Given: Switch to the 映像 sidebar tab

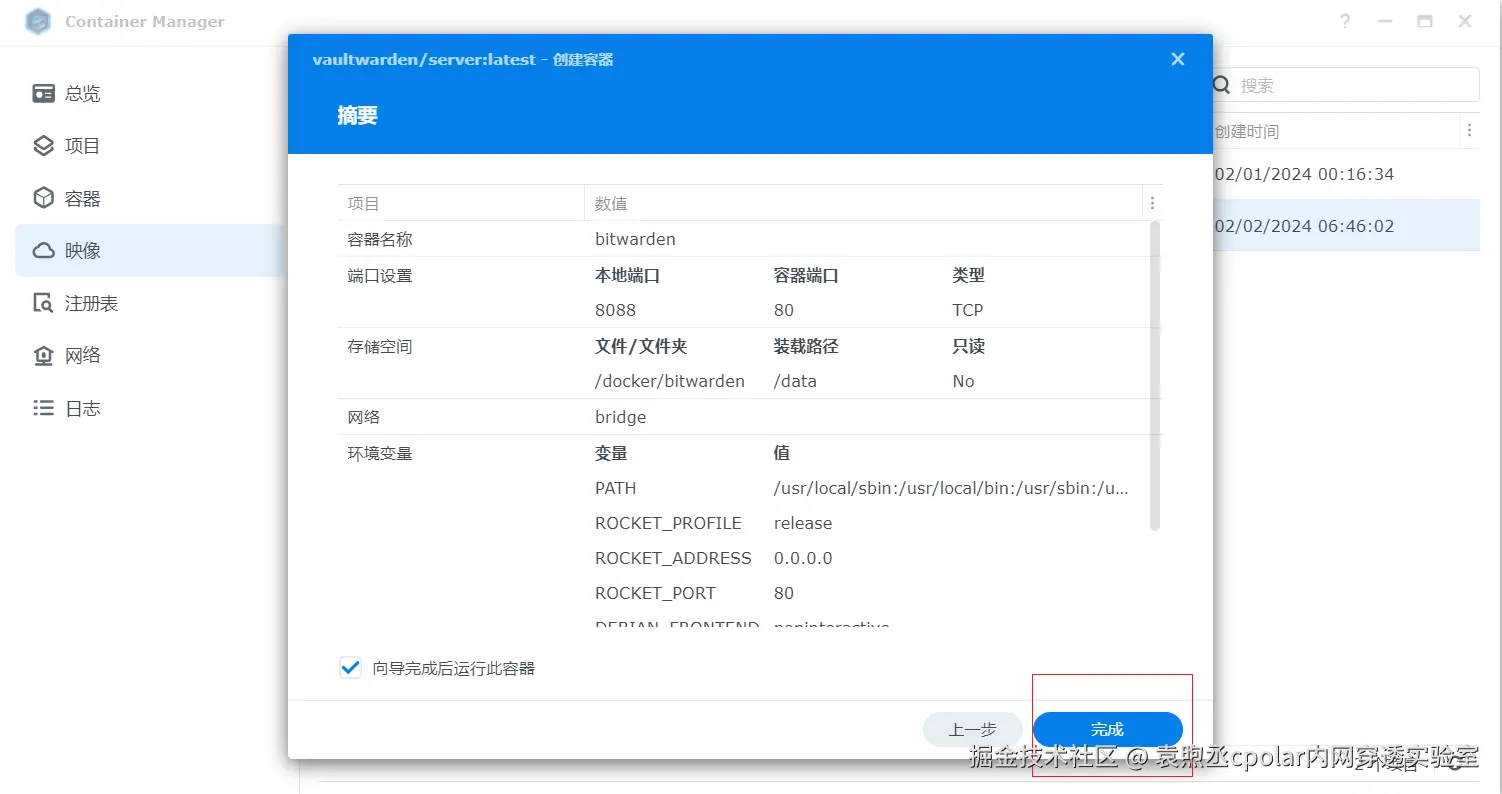Looking at the screenshot, I should click(x=150, y=251).
